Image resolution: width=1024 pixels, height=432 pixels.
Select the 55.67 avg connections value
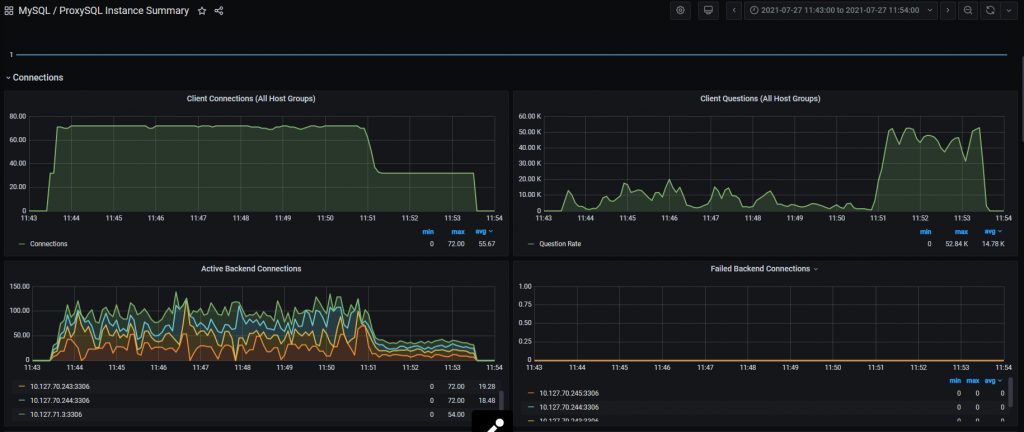486,244
